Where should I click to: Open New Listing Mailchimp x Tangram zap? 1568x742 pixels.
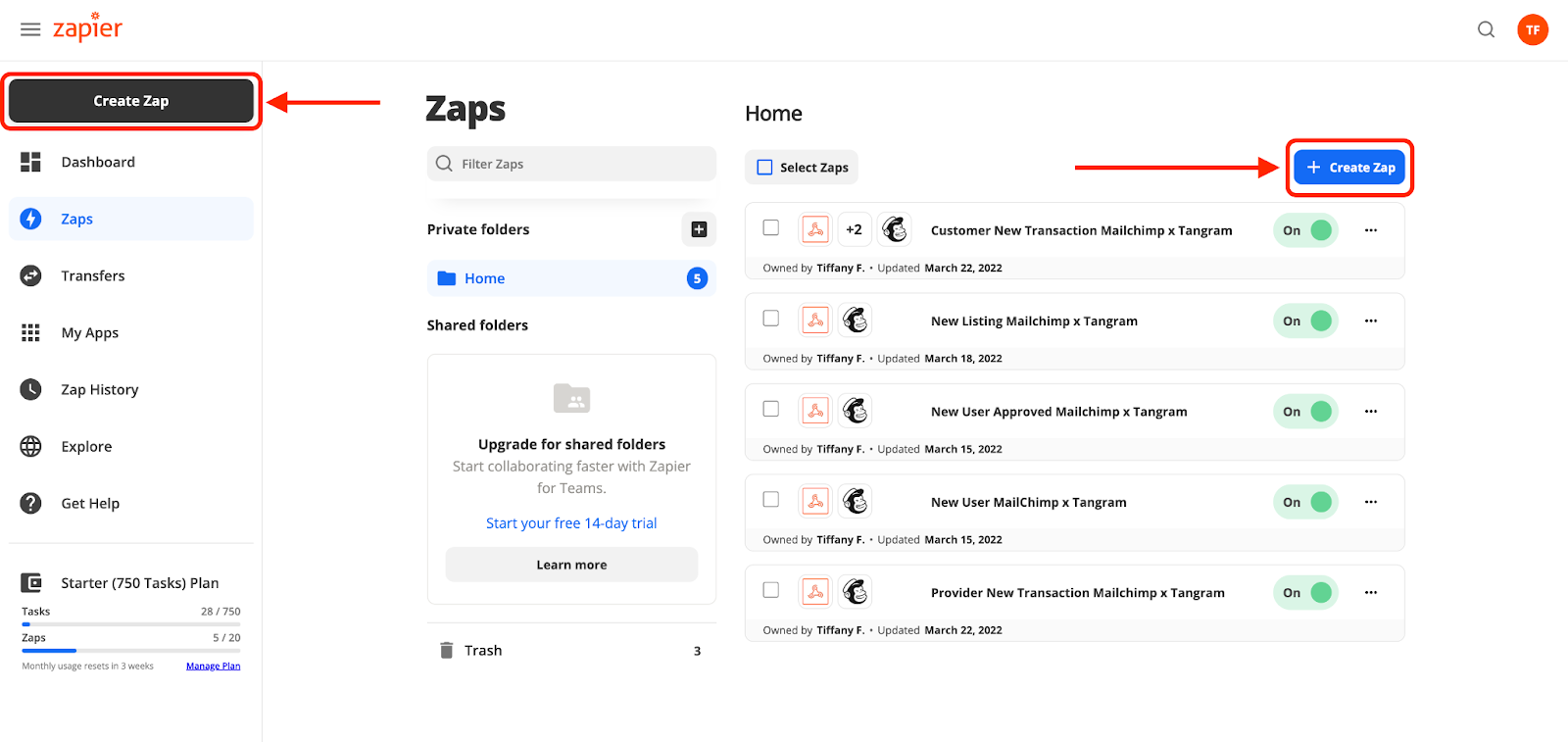1034,321
